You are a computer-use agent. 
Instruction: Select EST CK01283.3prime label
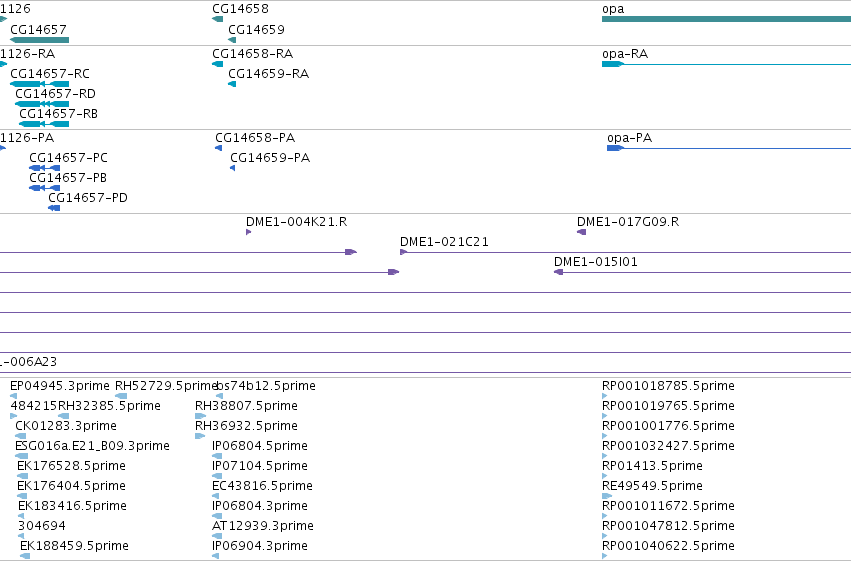66,425
